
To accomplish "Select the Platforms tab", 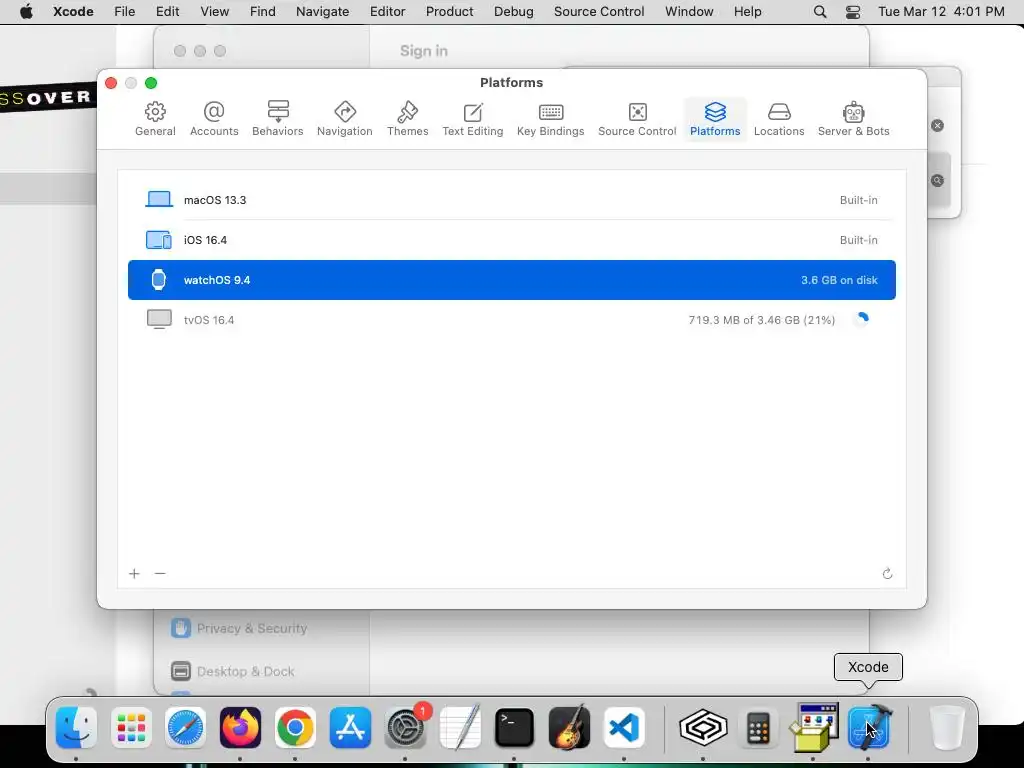I will 715,119.
